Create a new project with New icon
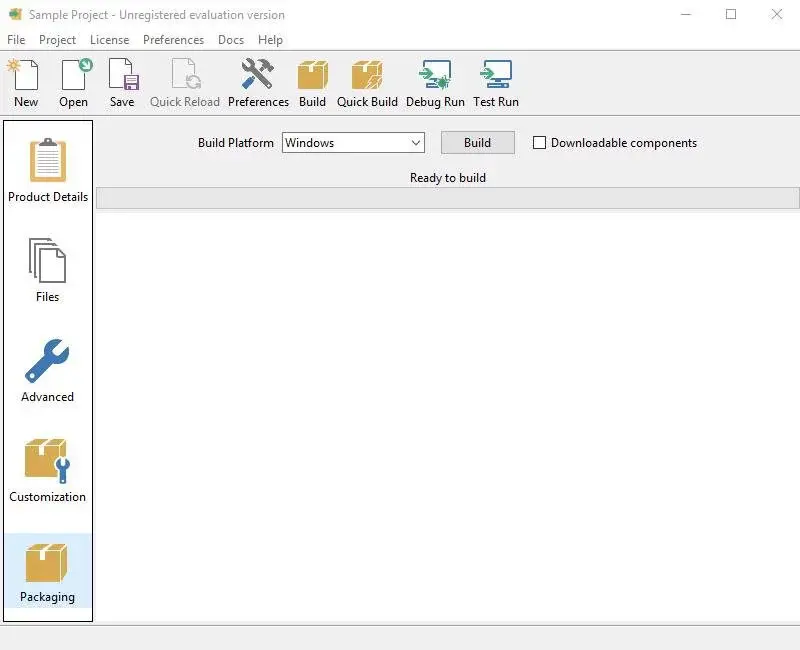This screenshot has height=650, width=800. pos(26,83)
